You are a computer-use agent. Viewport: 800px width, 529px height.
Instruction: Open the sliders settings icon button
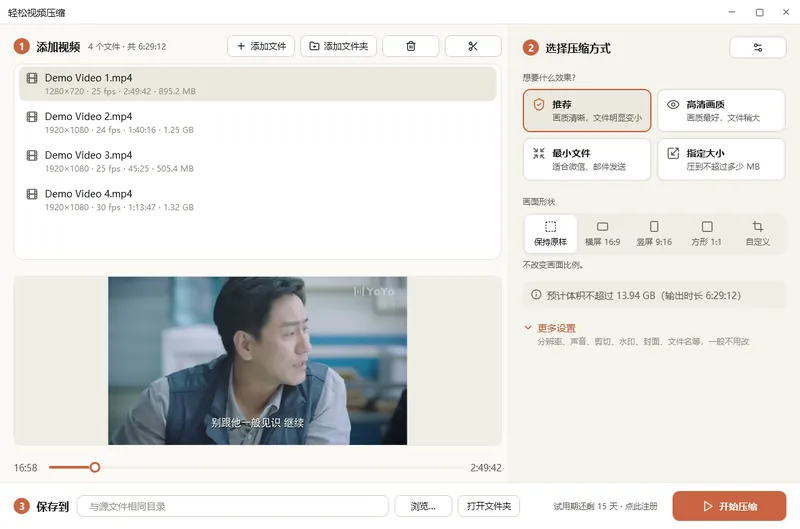pos(758,47)
